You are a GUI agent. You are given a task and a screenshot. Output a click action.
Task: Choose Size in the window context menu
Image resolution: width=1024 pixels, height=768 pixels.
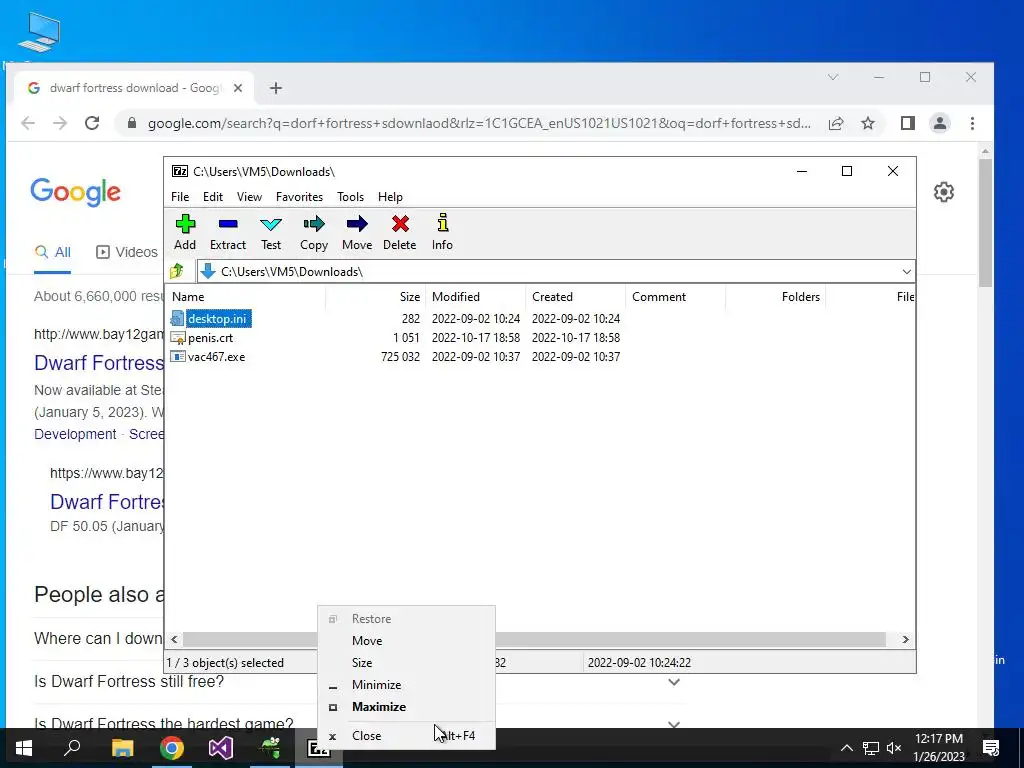tap(406, 663)
